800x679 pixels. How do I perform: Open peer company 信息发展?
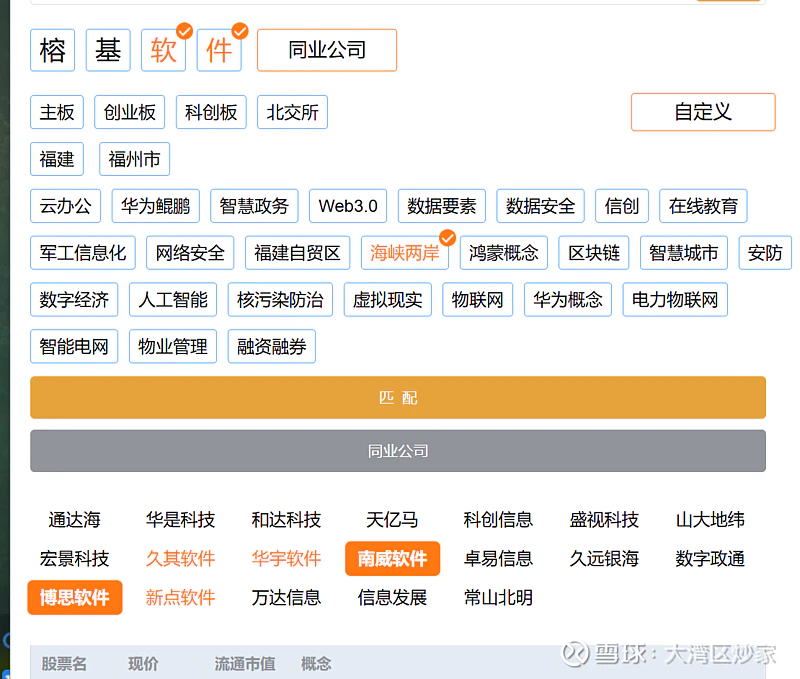pos(392,597)
